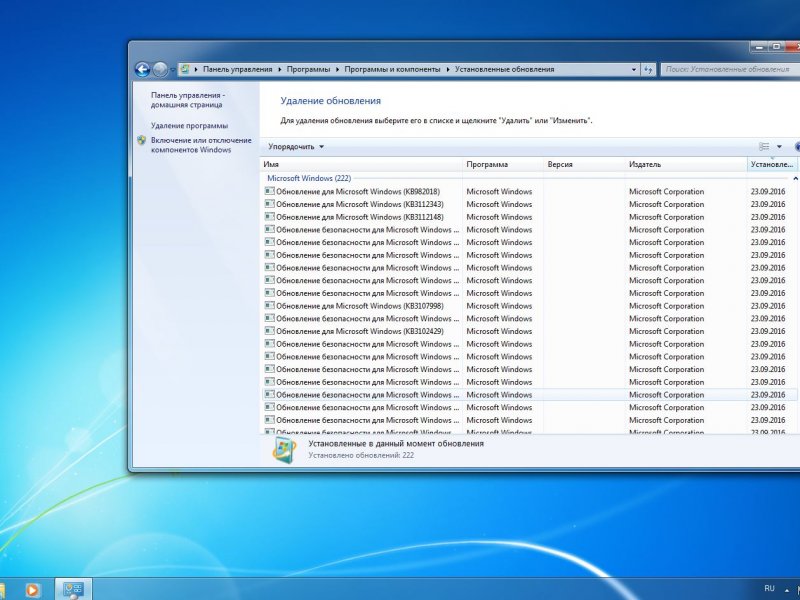Click Microsoft Windows cell in KB982018 row

click(x=499, y=192)
